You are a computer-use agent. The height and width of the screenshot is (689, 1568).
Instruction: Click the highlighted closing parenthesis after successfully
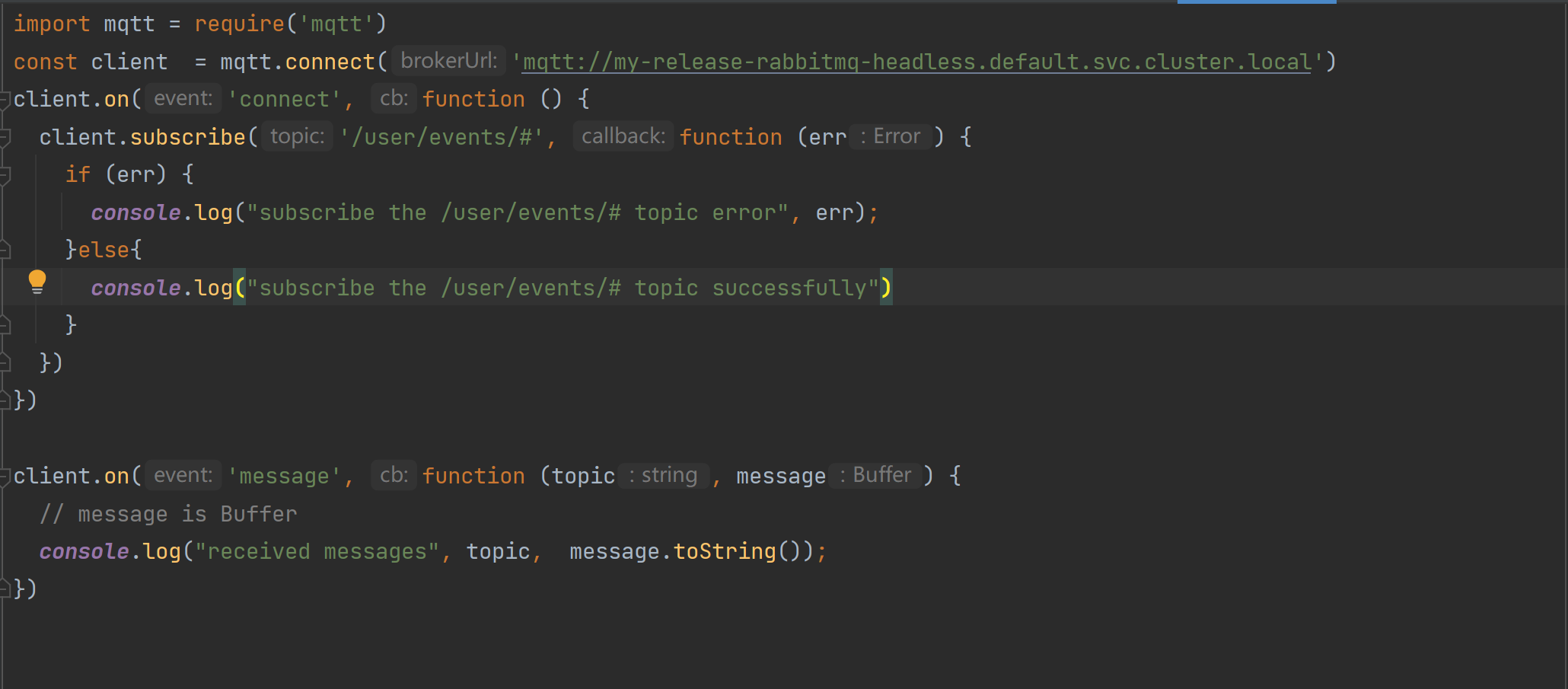886,288
